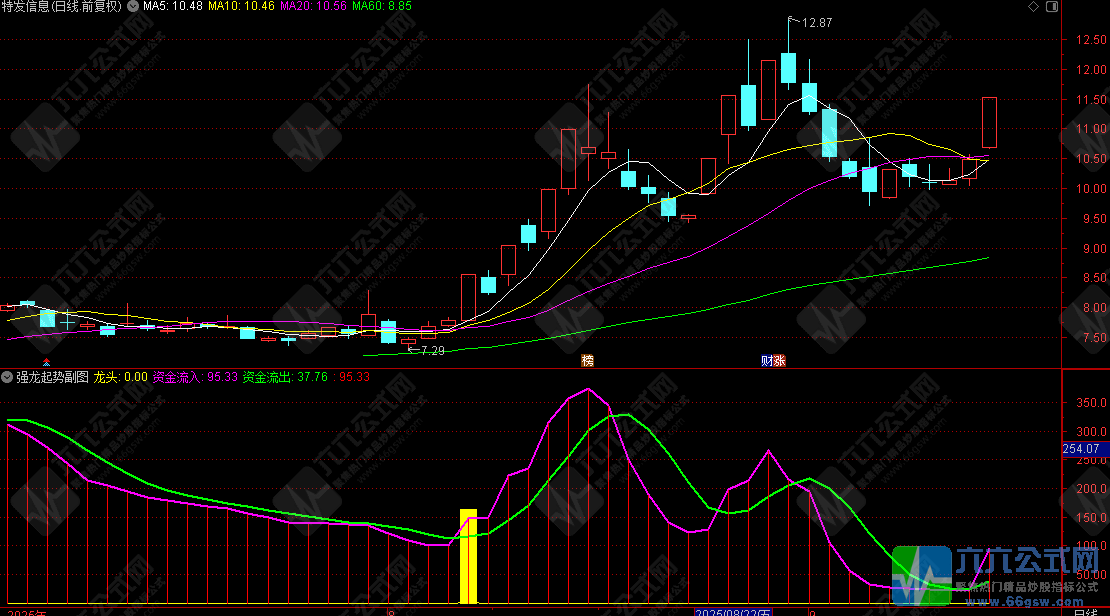1110x616 pixels.
Task: Select the MA5 moving average label
Action: coord(173,7)
